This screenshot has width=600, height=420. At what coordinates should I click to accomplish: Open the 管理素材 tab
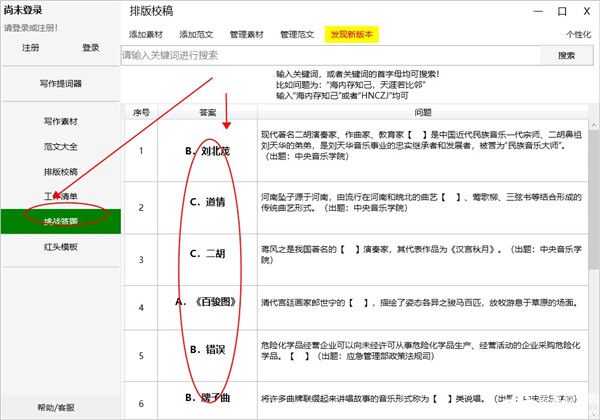point(247,34)
